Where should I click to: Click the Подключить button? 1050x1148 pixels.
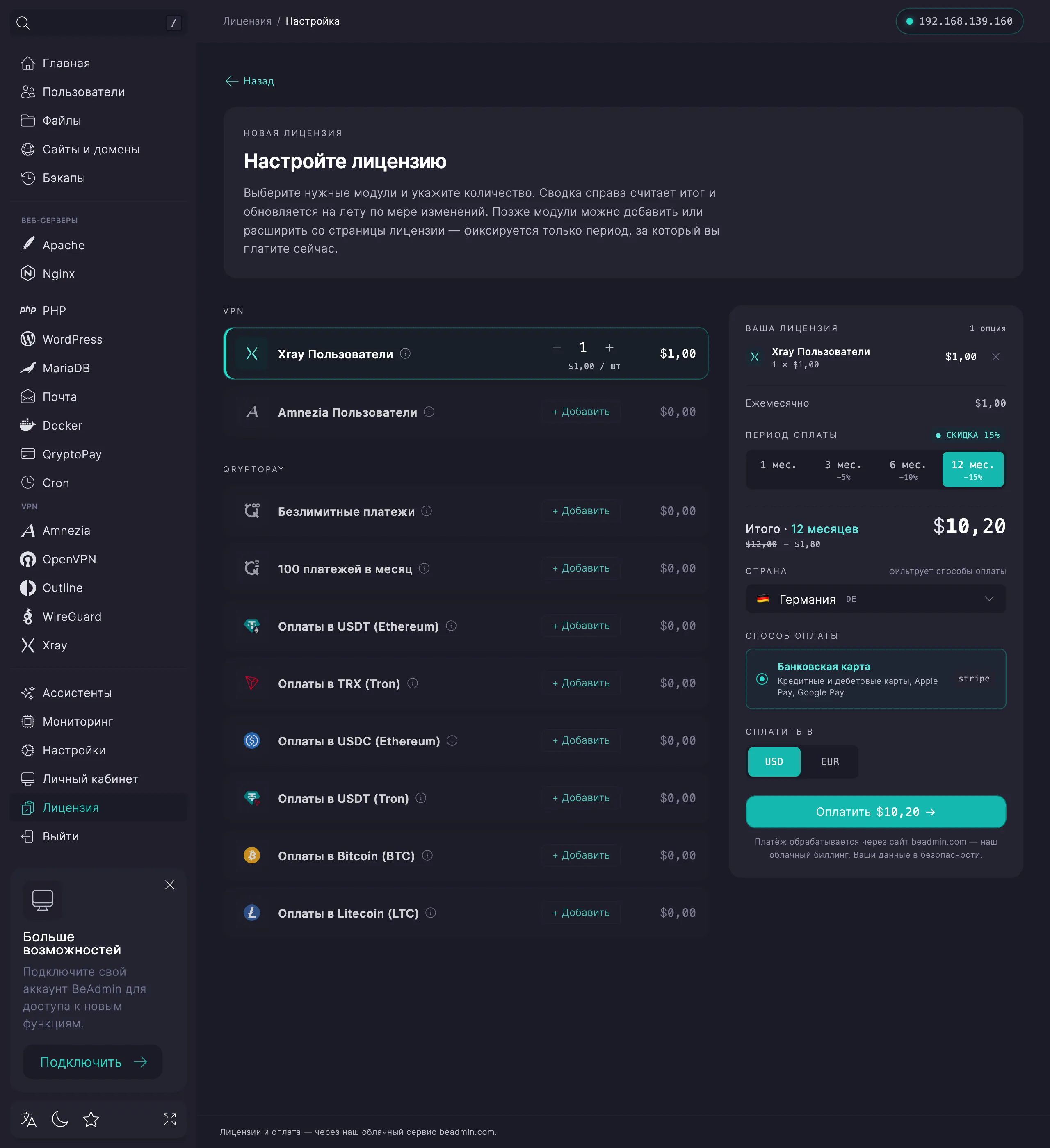pyautogui.click(x=92, y=1062)
